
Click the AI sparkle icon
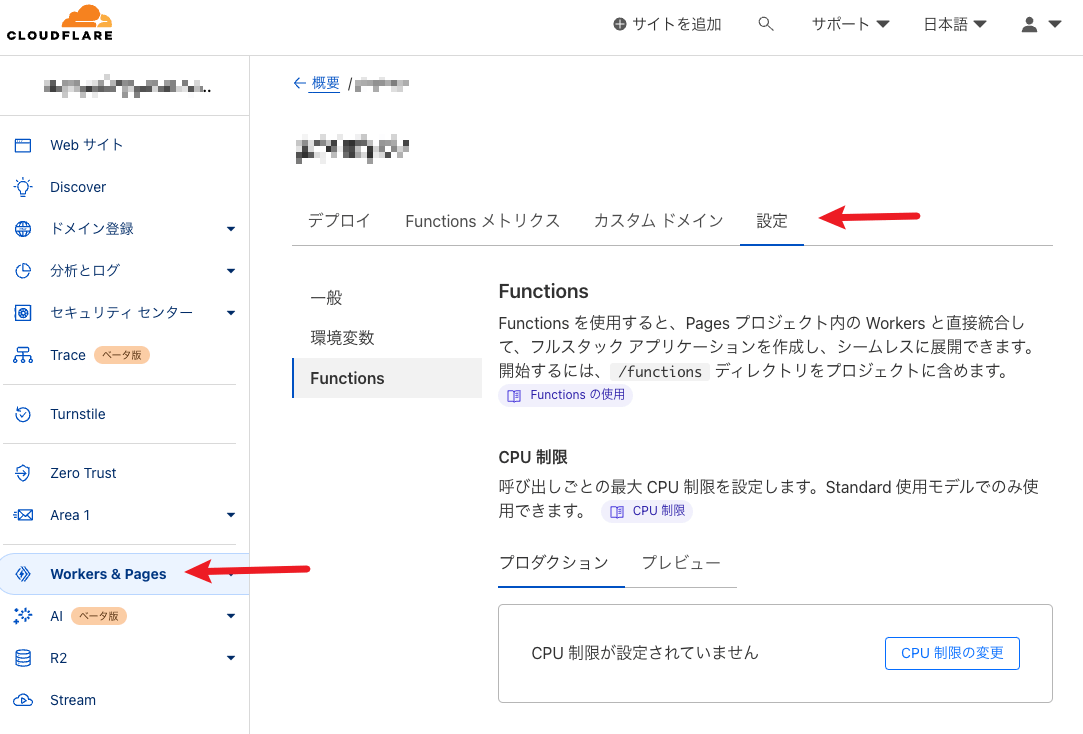(x=23, y=616)
